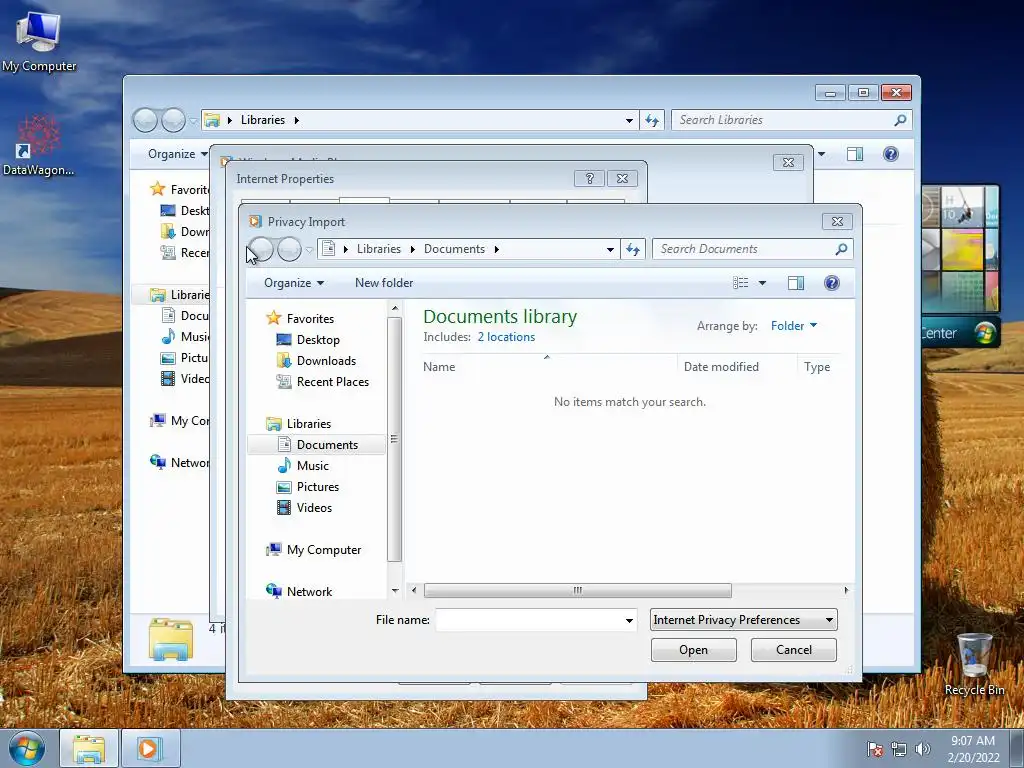Click the volume speaker tray icon
This screenshot has width=1024, height=768.
(922, 749)
